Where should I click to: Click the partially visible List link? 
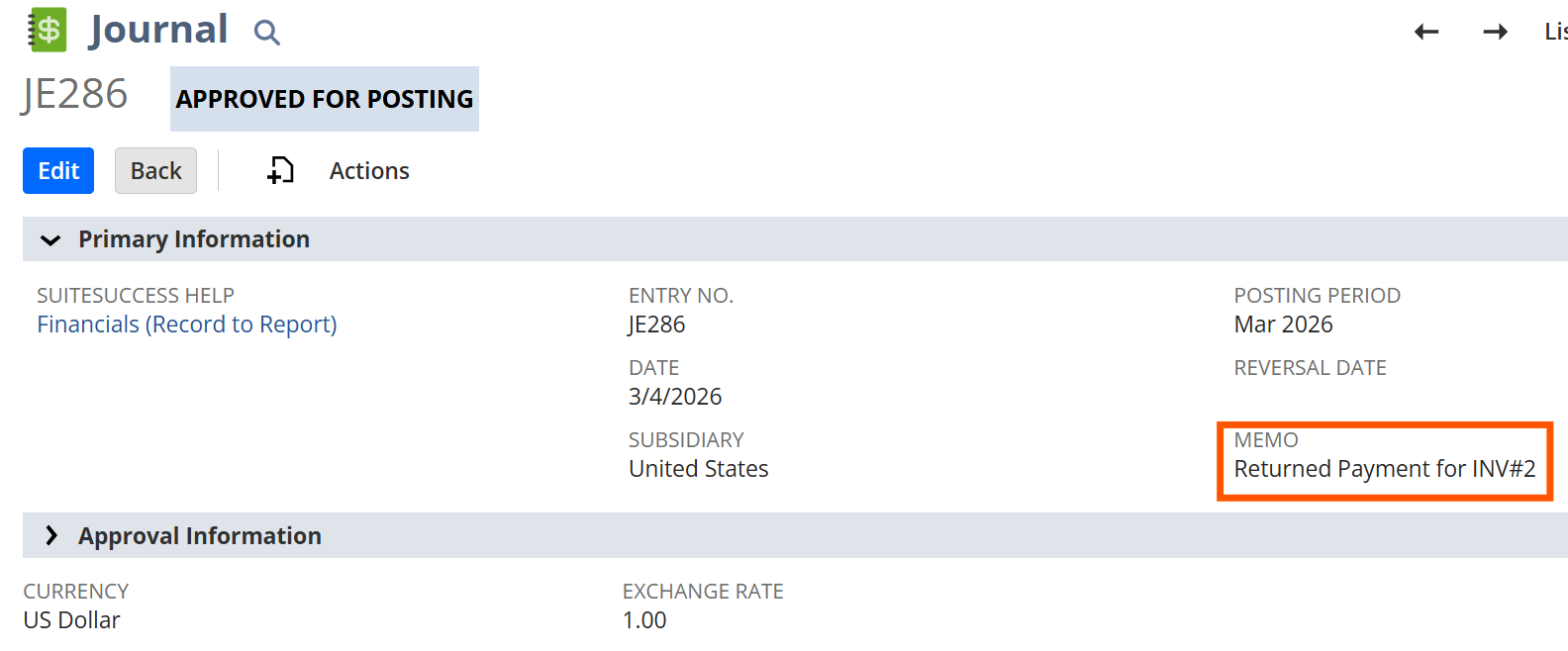tap(1555, 32)
